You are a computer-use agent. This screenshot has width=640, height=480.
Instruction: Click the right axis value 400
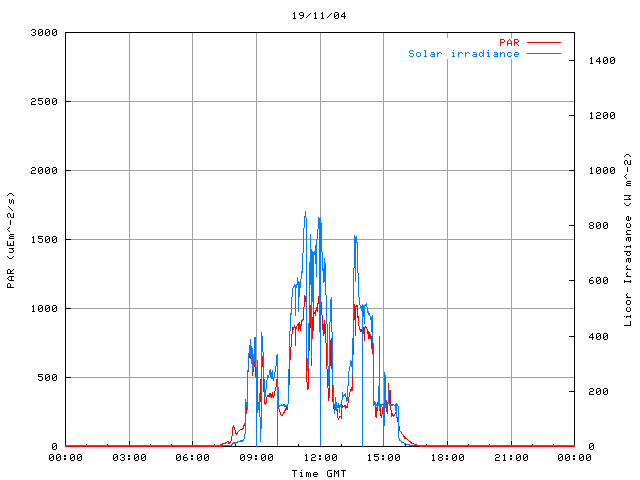click(x=598, y=337)
